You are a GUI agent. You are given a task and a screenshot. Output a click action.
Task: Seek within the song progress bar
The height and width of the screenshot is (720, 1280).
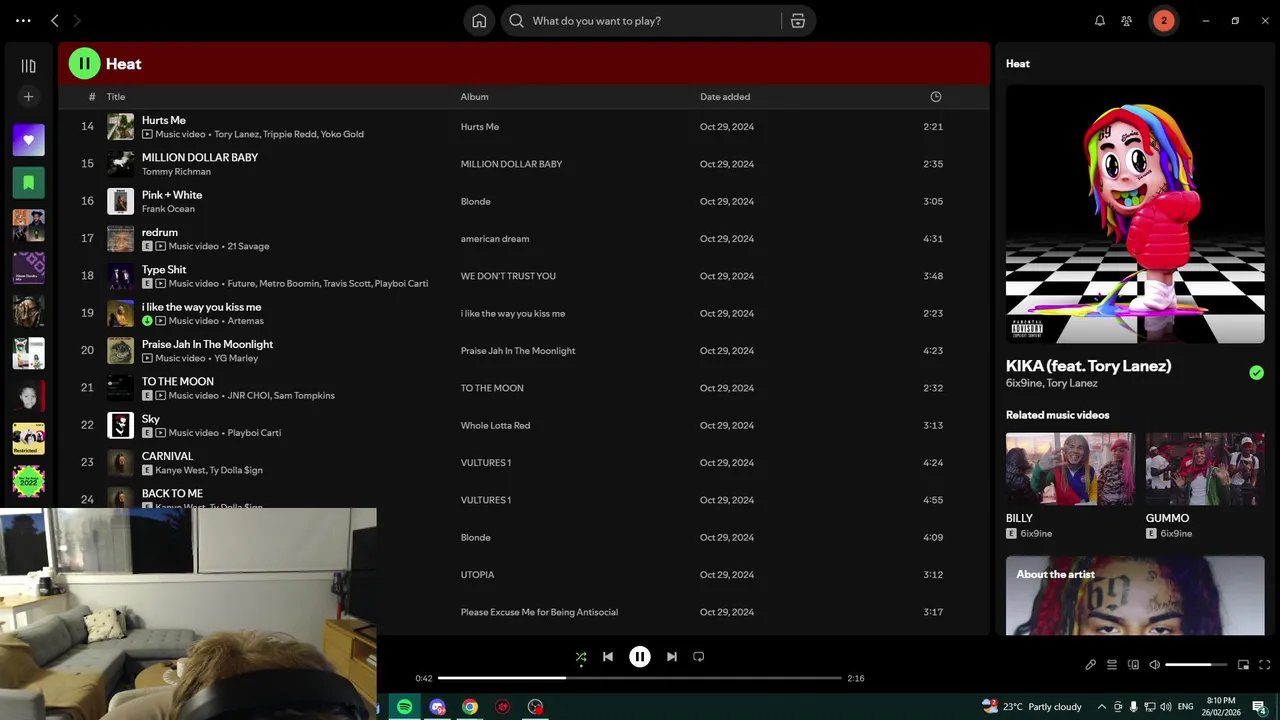[x=640, y=678]
